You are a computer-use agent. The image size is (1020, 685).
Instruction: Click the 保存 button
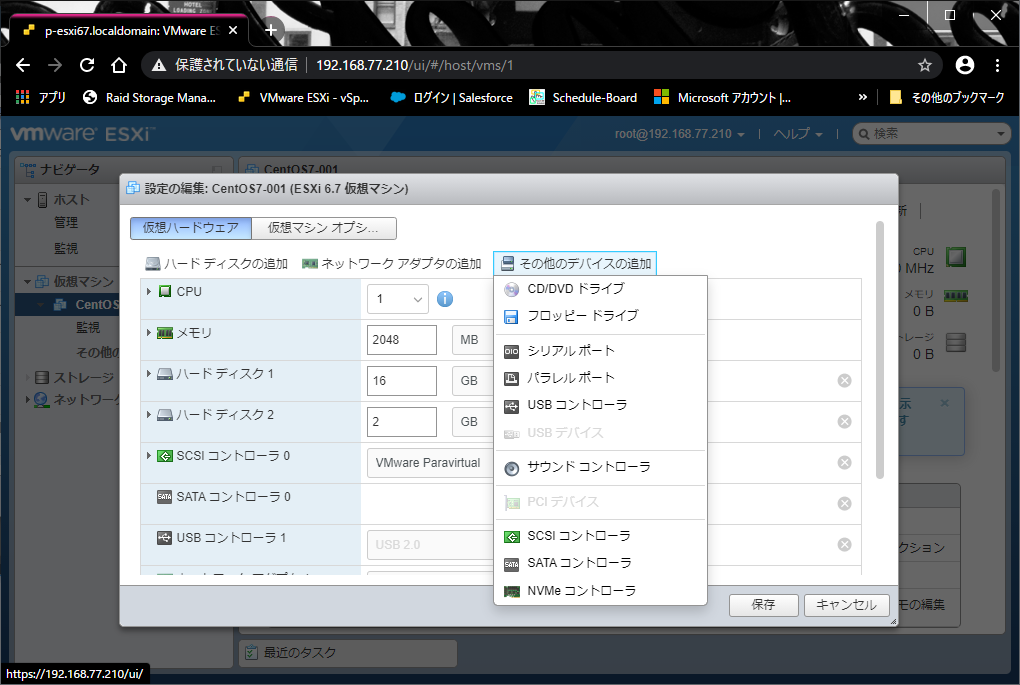[764, 605]
